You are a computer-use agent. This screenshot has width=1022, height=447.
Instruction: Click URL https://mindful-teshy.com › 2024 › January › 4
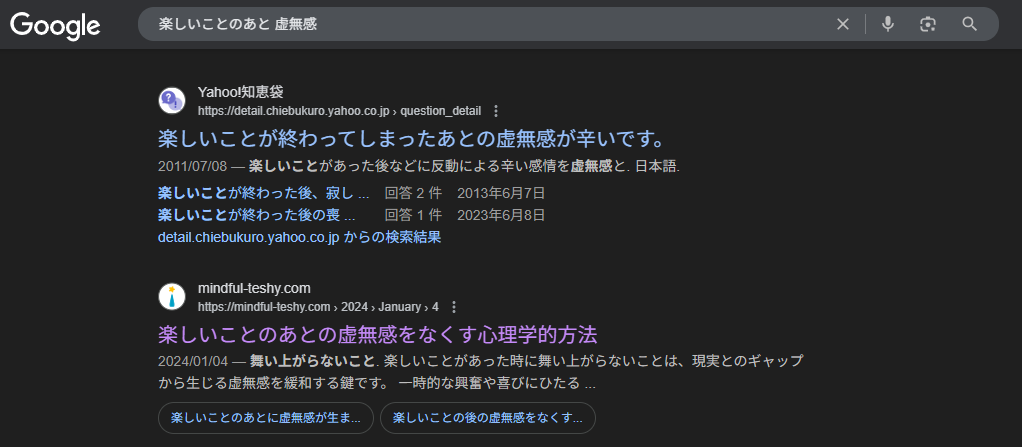(x=318, y=306)
